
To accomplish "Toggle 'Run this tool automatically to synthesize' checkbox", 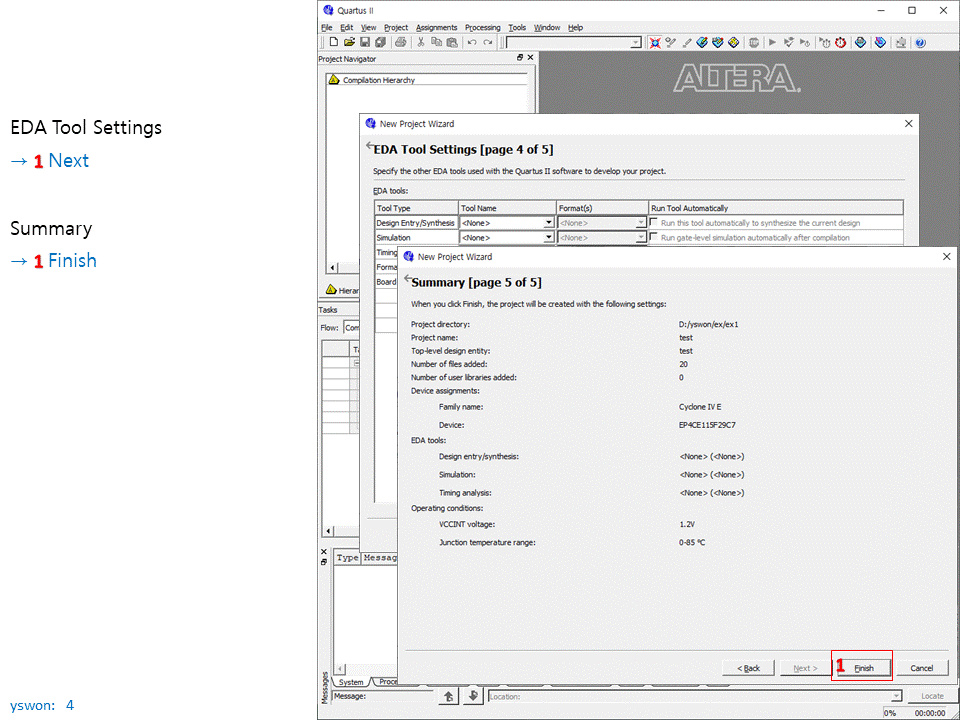I will click(x=653, y=222).
